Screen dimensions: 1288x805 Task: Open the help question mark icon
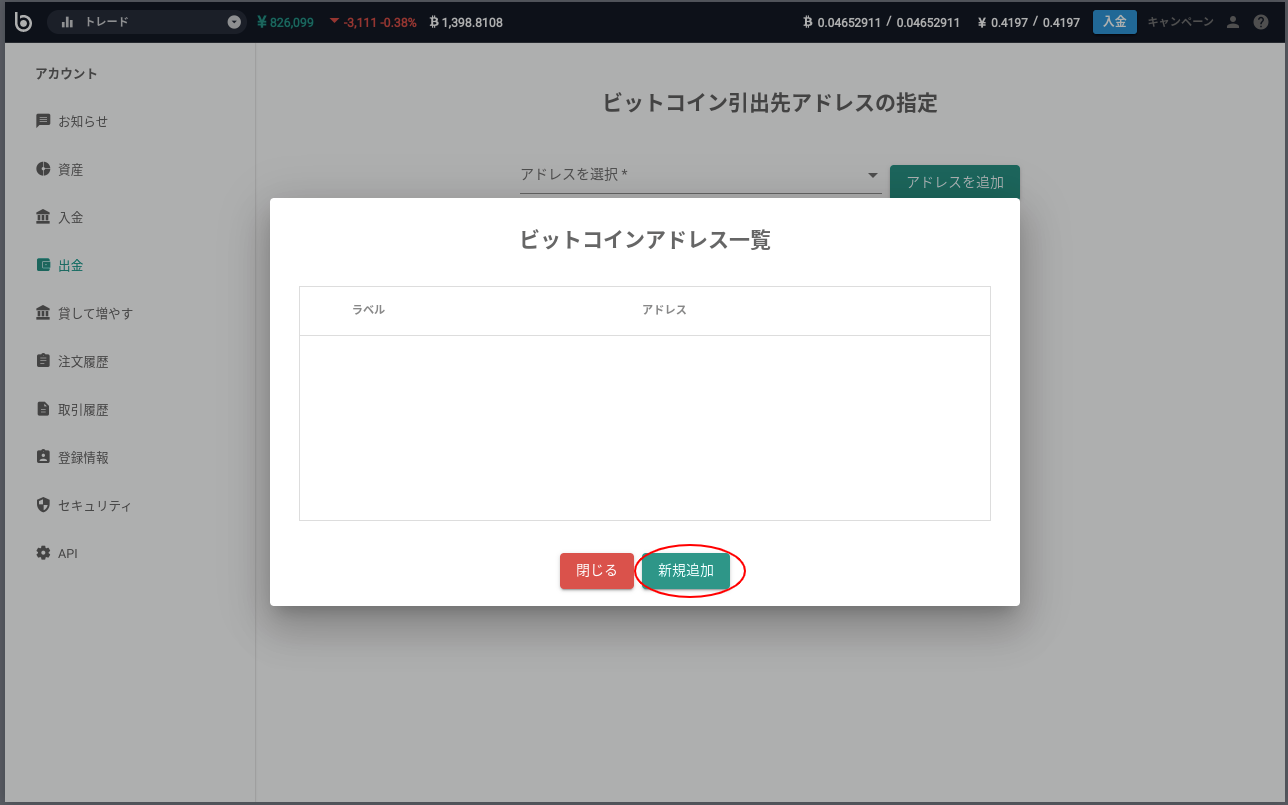coord(1261,22)
